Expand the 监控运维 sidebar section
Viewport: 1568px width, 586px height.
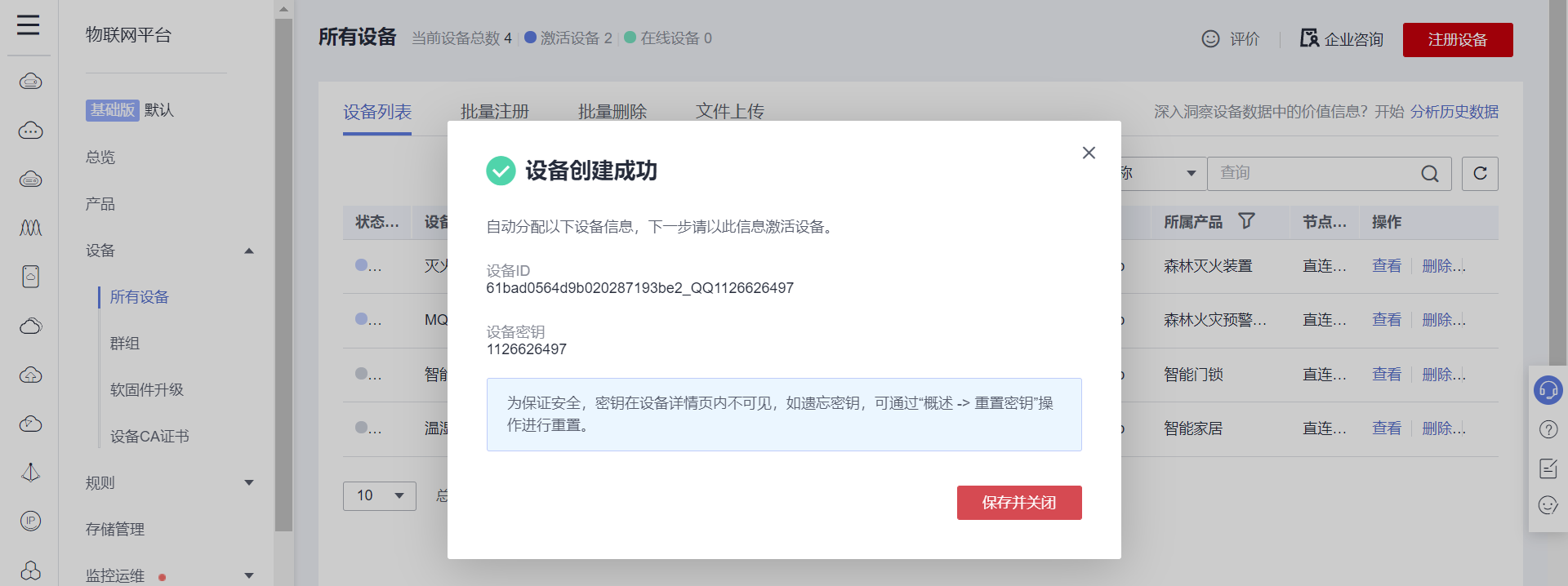[x=249, y=576]
